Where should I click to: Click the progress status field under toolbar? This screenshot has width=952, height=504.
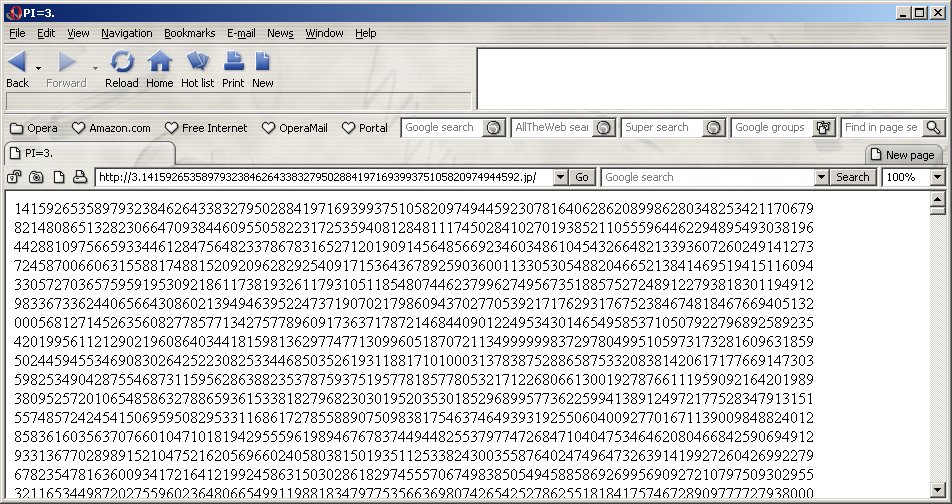click(x=239, y=101)
